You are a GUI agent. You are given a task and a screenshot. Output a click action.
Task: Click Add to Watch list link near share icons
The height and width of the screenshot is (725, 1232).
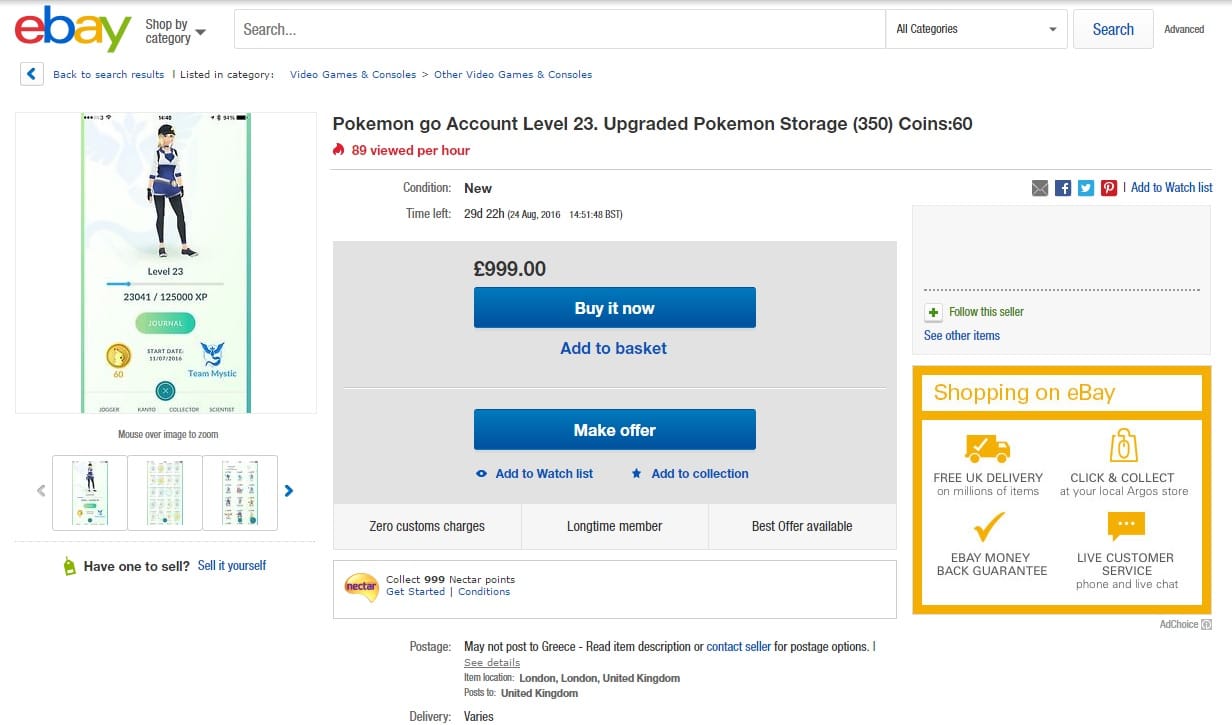click(1172, 188)
